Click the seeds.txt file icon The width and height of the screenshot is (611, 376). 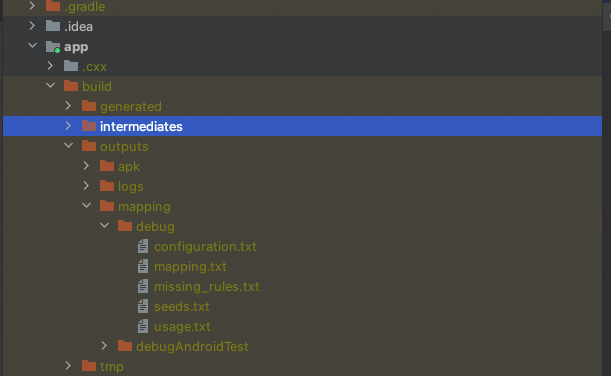click(143, 306)
